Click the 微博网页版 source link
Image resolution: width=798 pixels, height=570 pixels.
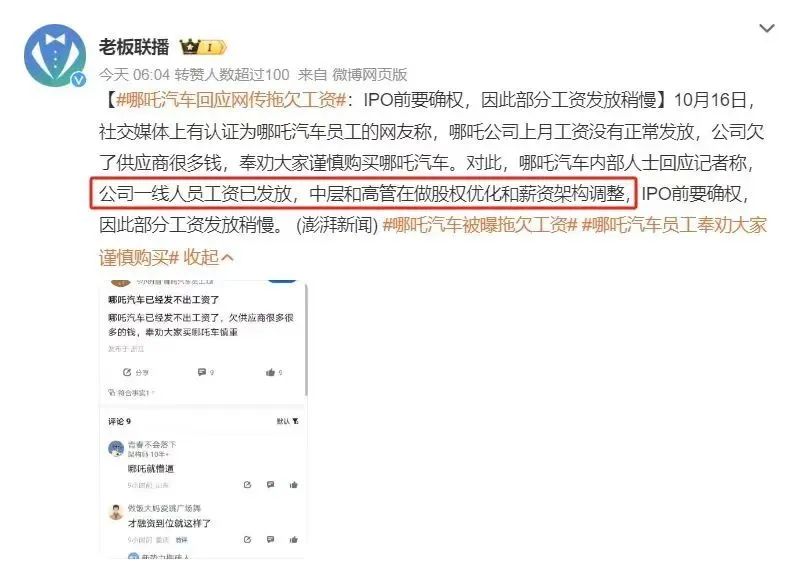pos(369,75)
